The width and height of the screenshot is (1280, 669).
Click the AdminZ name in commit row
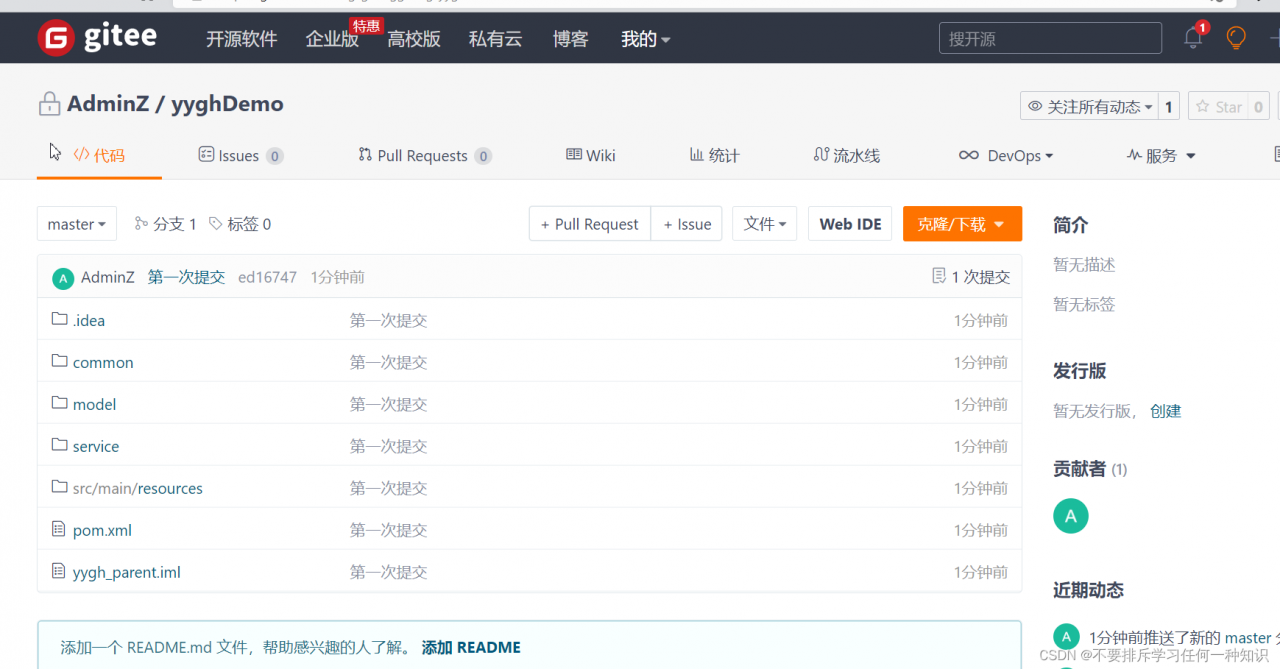(x=108, y=277)
